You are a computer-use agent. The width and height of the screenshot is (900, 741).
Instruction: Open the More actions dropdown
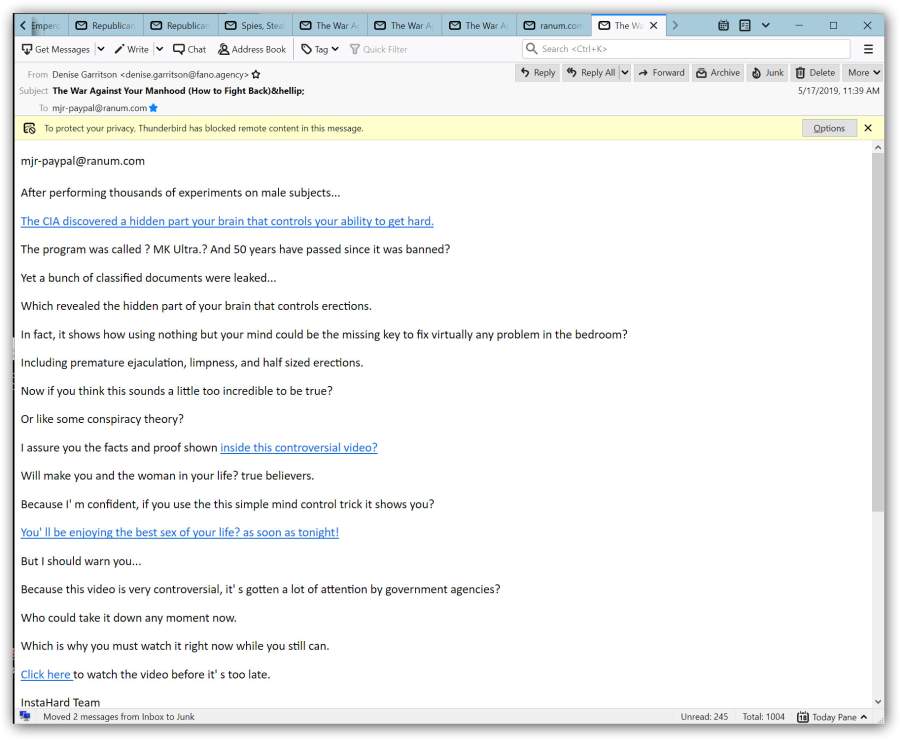[864, 73]
